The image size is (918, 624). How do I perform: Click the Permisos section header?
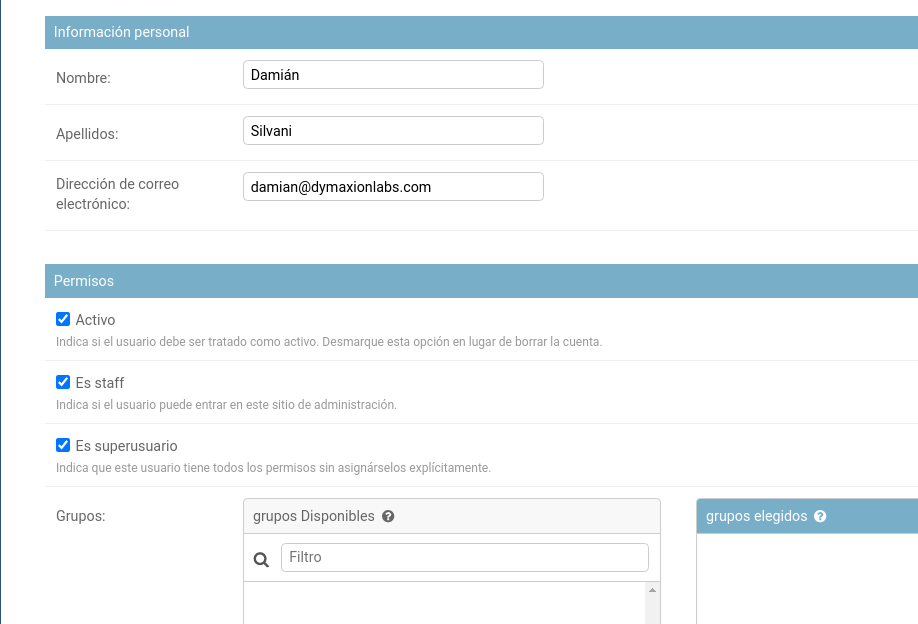click(x=481, y=281)
